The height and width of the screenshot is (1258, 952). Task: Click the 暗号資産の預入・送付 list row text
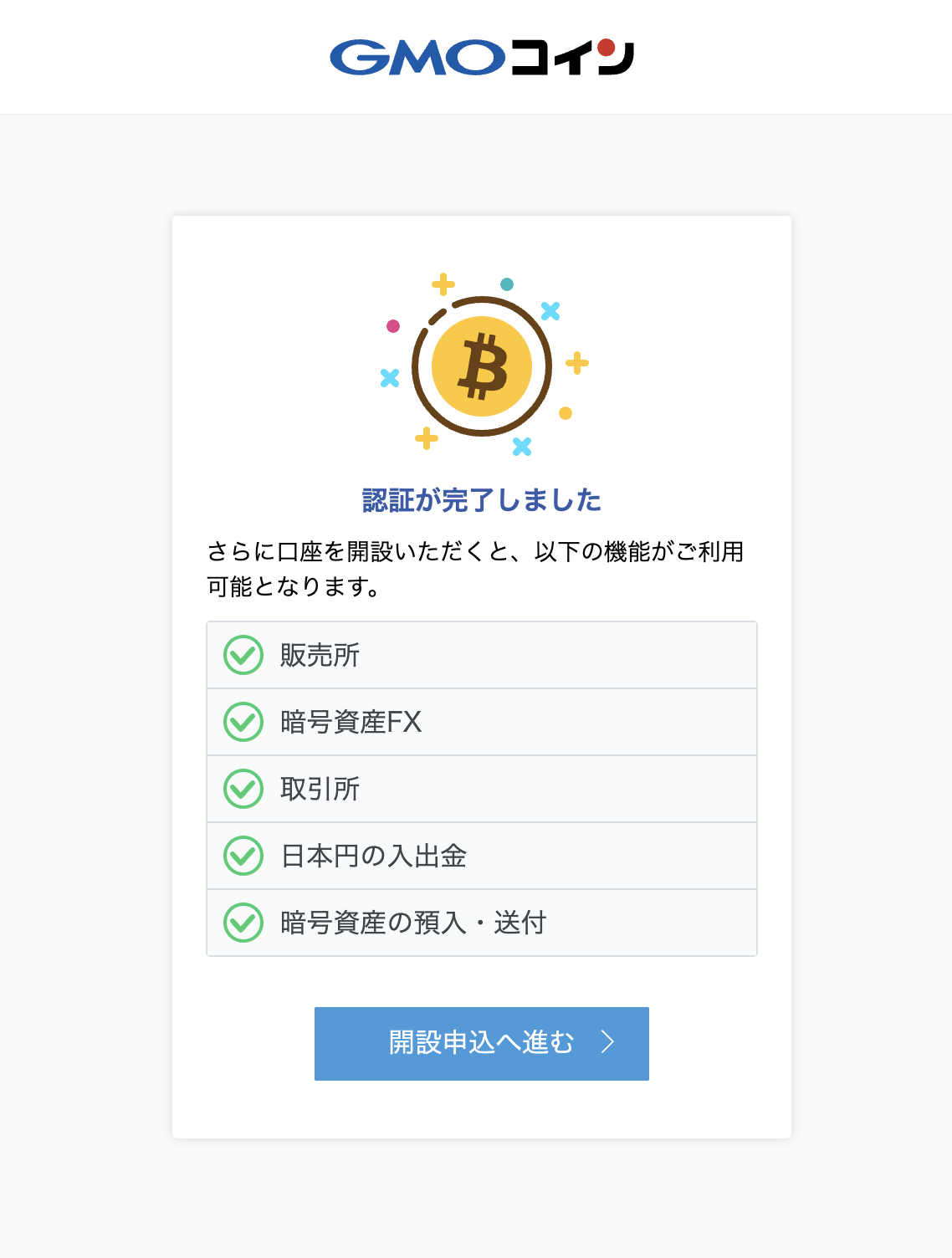click(x=413, y=923)
